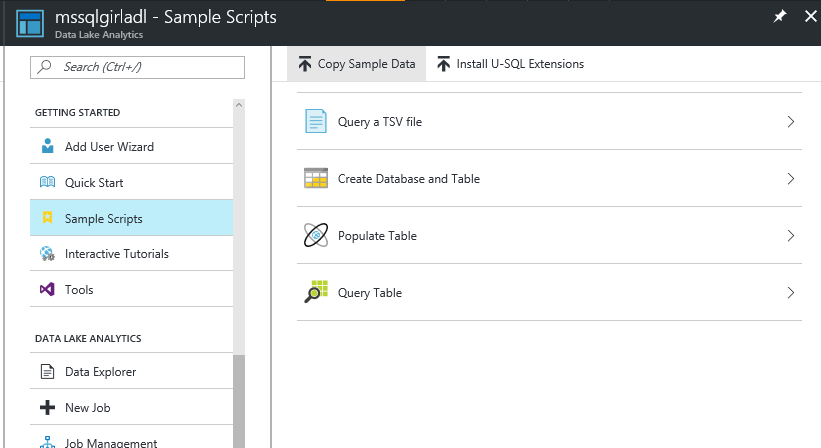Click the Create Database and Table grid icon
The image size is (821, 448).
[x=316, y=178]
